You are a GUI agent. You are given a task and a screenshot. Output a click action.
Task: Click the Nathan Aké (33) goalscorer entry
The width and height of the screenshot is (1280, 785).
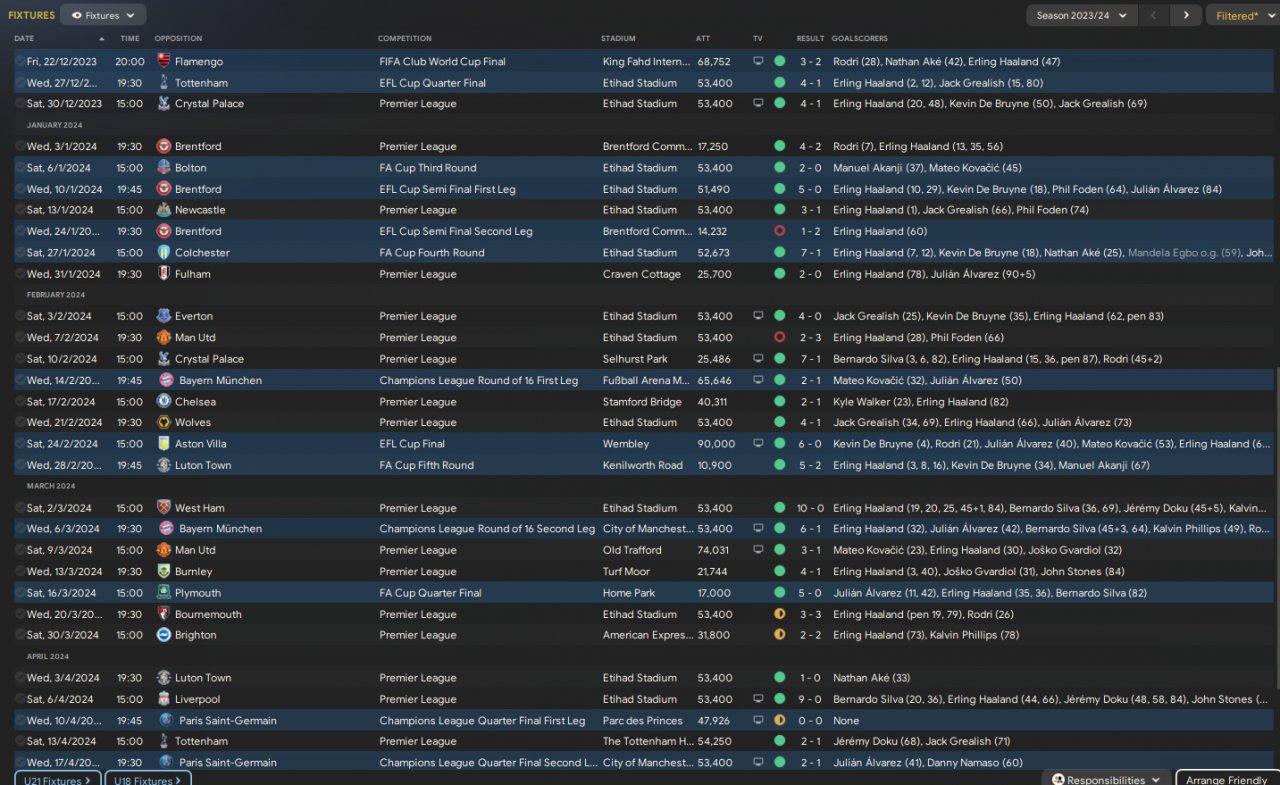872,678
